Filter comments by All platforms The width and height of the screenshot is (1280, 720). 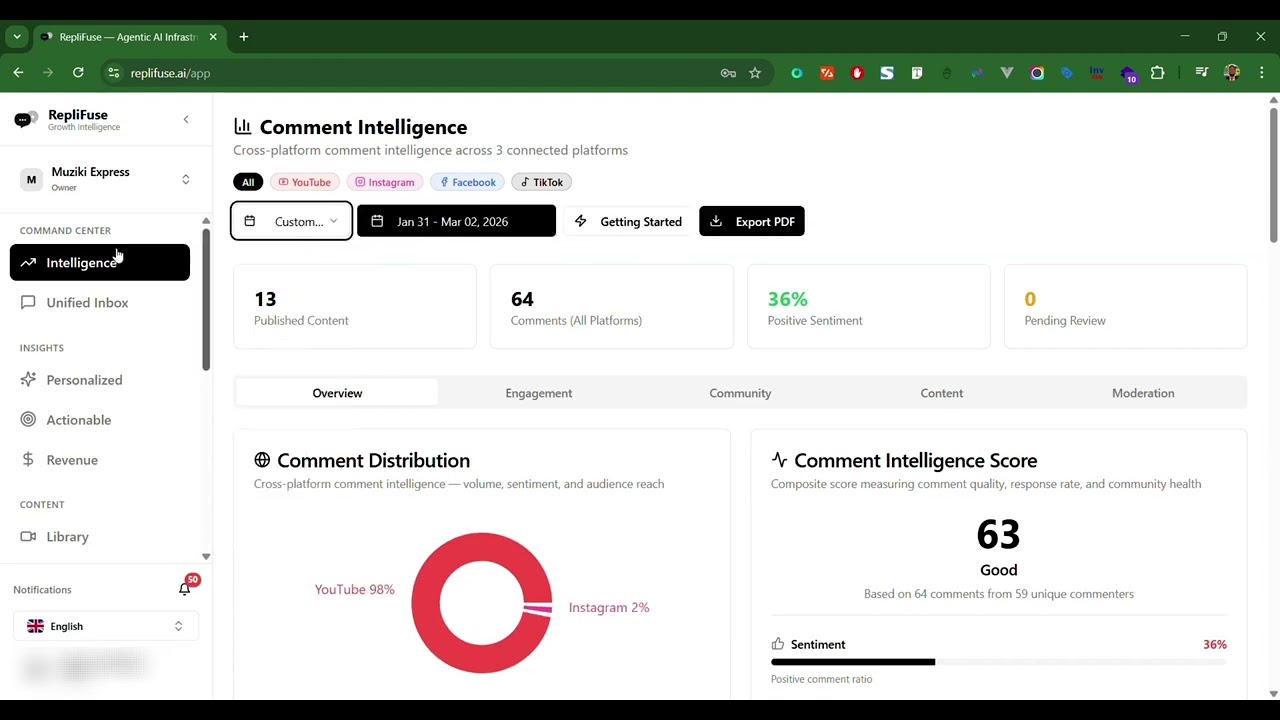pos(248,182)
